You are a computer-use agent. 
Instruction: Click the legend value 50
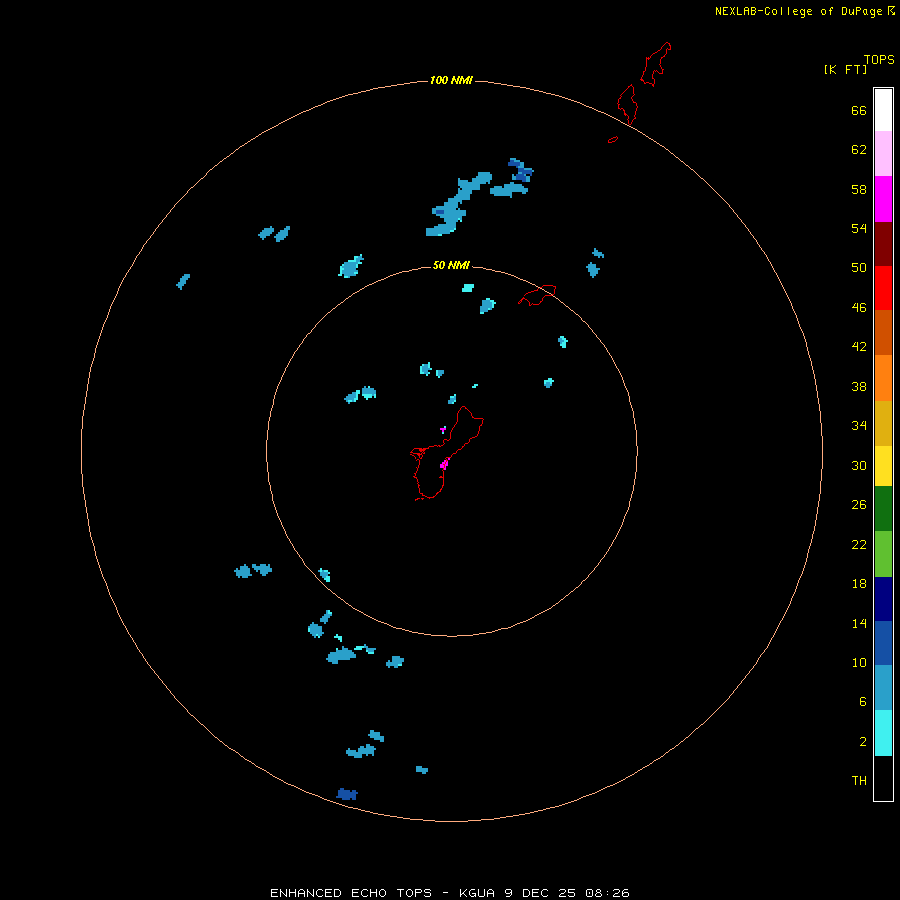coord(859,267)
